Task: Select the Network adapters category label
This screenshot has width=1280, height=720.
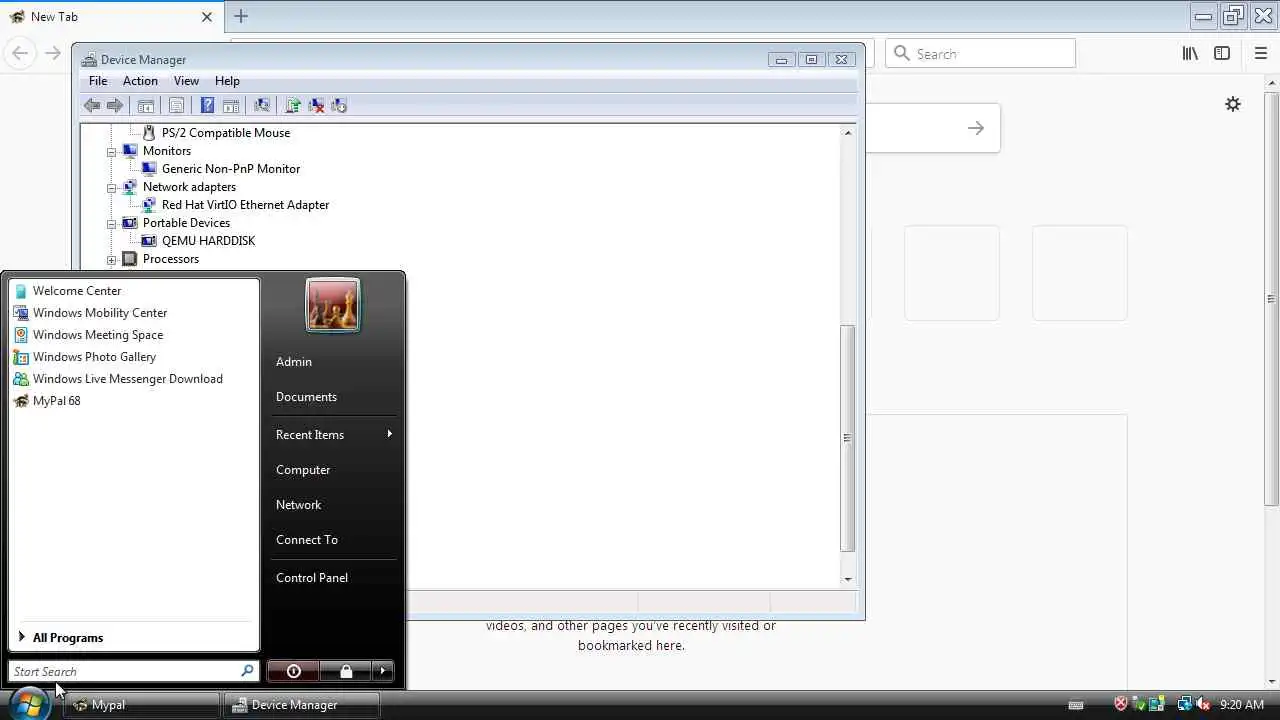Action: coord(189,187)
